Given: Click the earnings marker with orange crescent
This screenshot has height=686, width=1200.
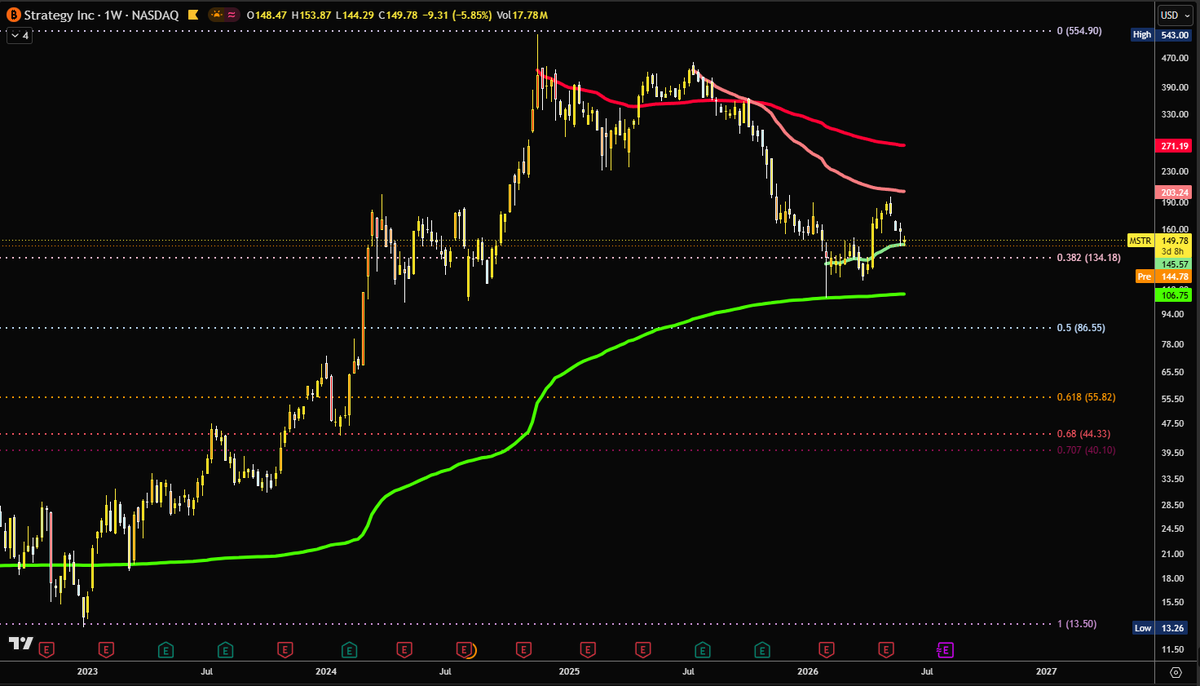Looking at the screenshot, I should point(466,649).
